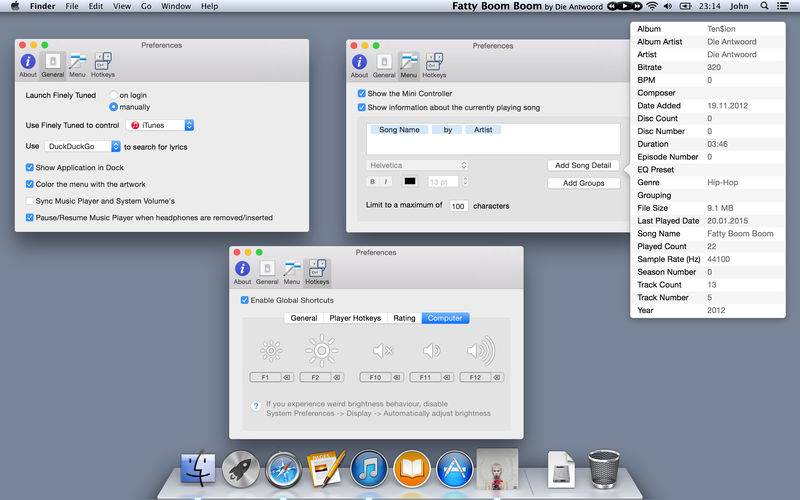Click About icon in Menu preferences window
This screenshot has width=800, height=500.
pos(359,66)
